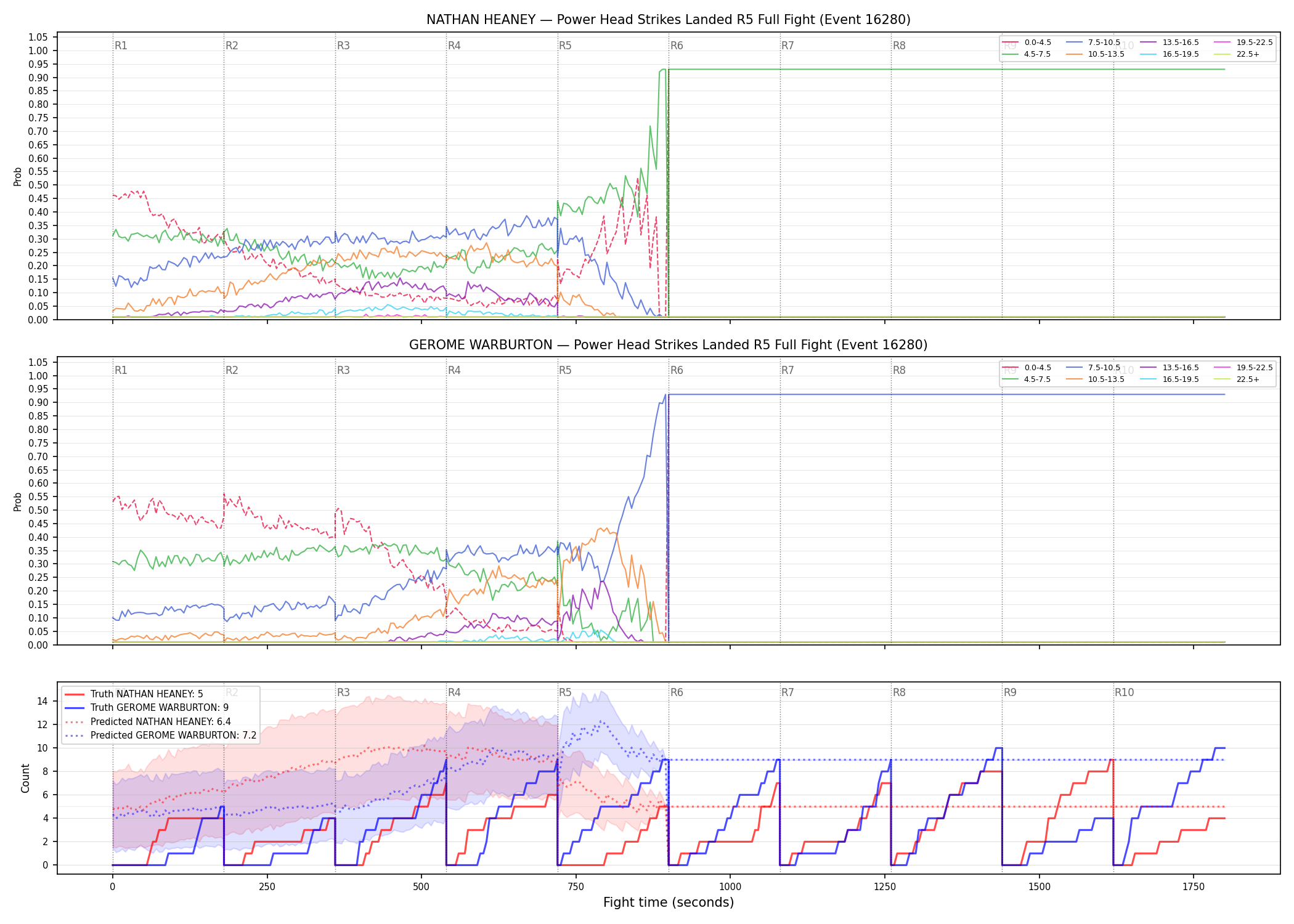
Task: Click the Count y-axis label
Action: tap(25, 778)
